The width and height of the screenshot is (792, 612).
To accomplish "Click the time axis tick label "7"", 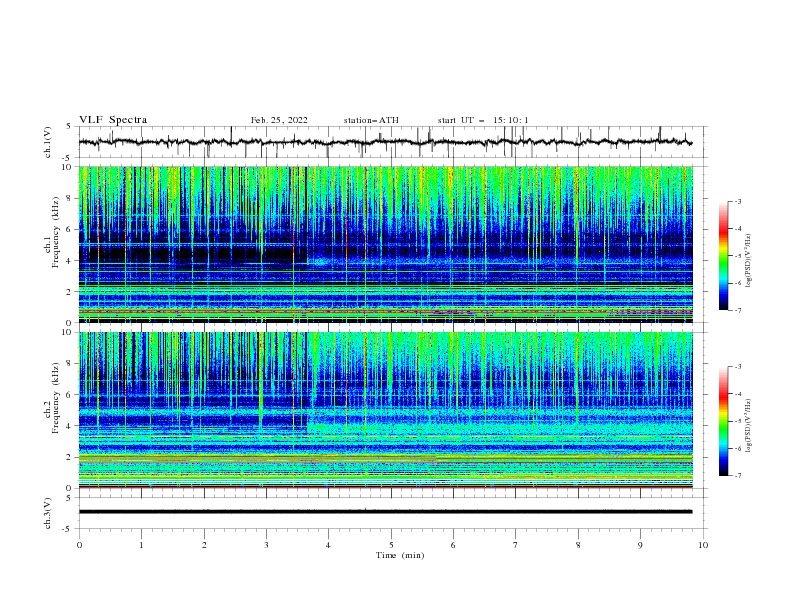I will pos(516,545).
